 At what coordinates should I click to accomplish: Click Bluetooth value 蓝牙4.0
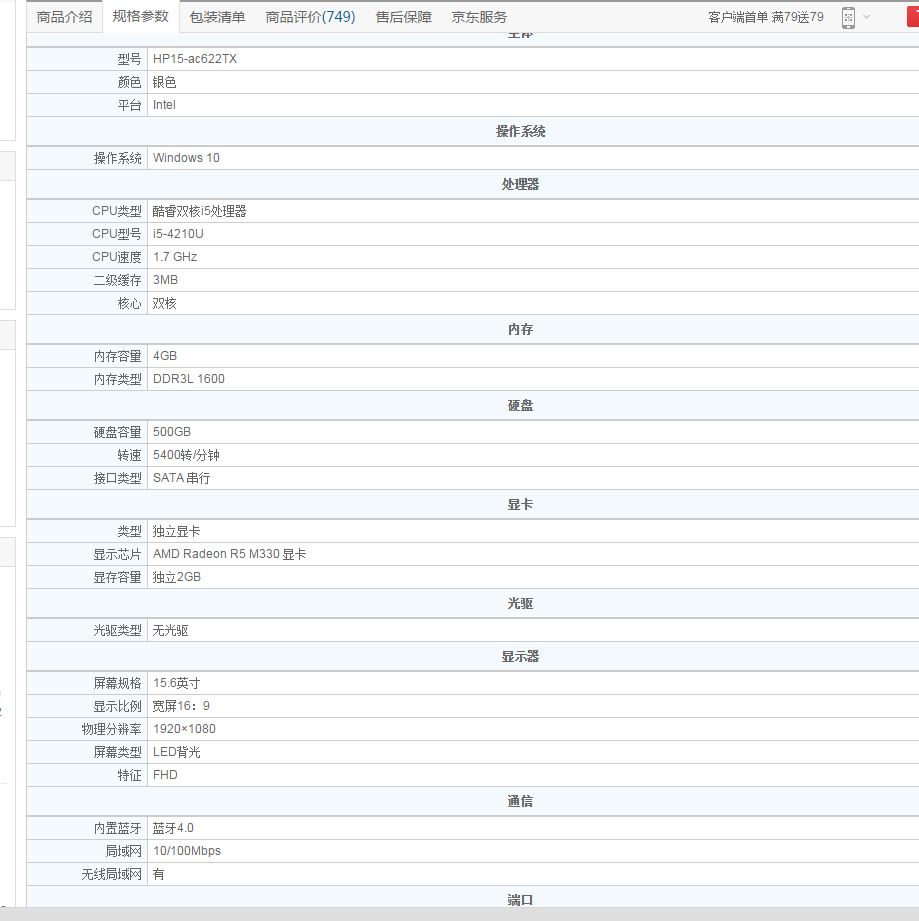click(173, 828)
